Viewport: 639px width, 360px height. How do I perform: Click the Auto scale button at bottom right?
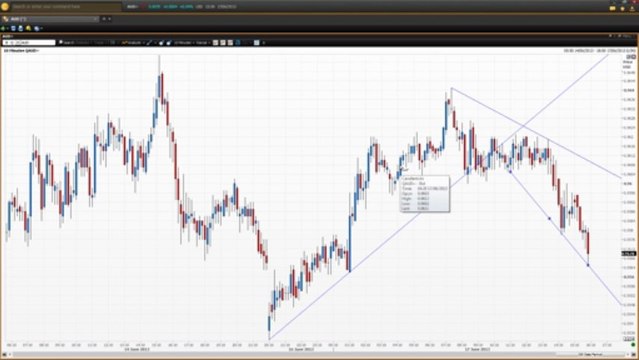point(629,339)
